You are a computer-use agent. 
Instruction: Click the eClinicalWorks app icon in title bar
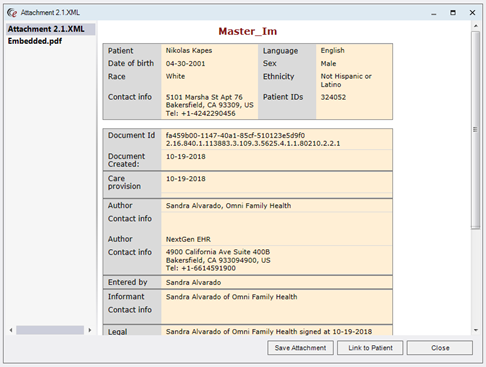12,13
